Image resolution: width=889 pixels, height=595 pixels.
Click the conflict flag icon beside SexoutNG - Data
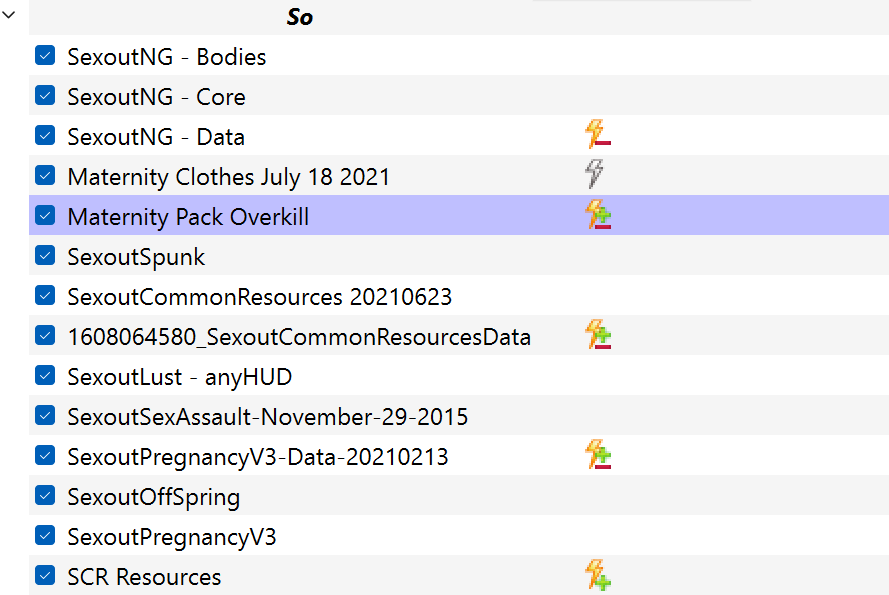(x=599, y=135)
